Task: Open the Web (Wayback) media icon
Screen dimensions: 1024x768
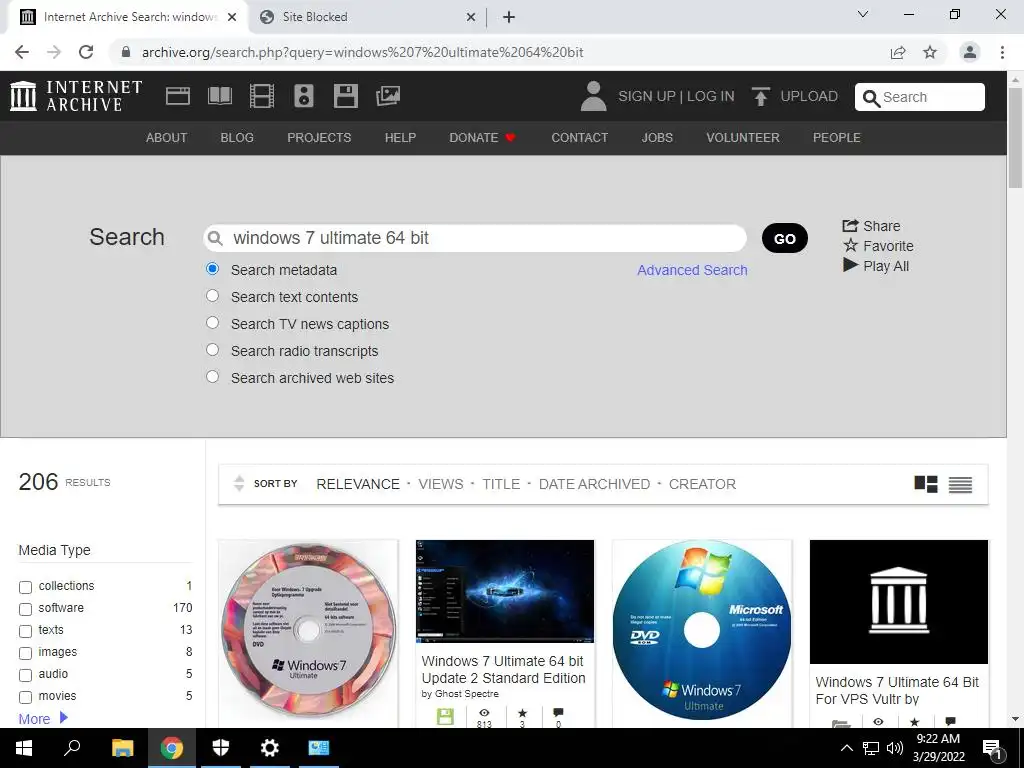Action: coord(178,96)
